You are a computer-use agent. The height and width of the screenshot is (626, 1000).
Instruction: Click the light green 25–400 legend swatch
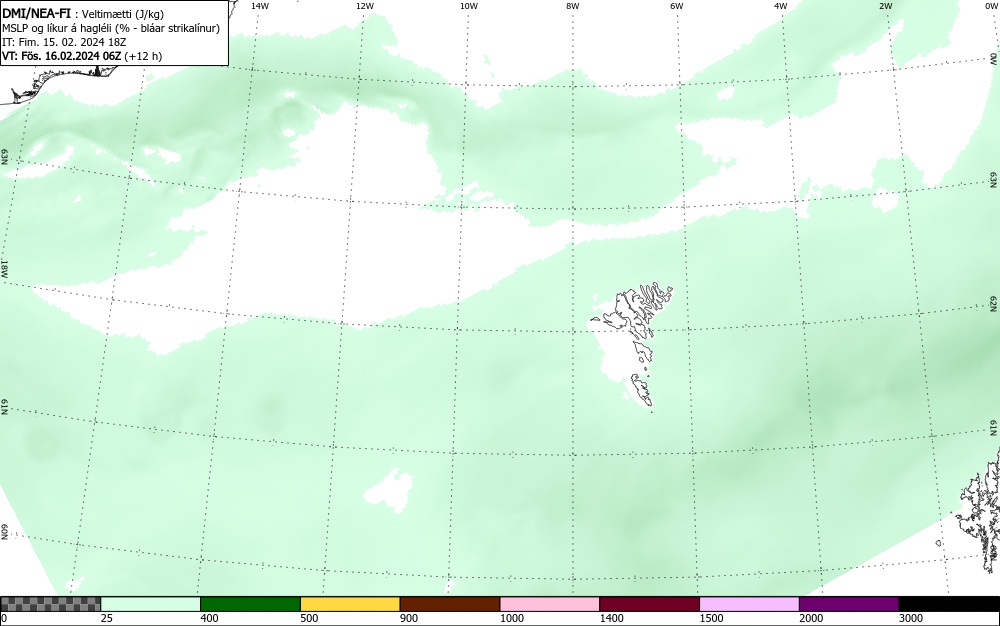(151, 604)
